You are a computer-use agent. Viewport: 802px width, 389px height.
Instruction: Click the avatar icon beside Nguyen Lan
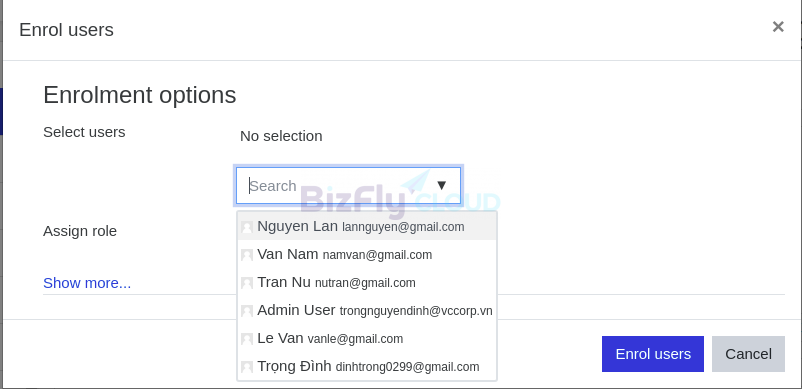point(247,227)
